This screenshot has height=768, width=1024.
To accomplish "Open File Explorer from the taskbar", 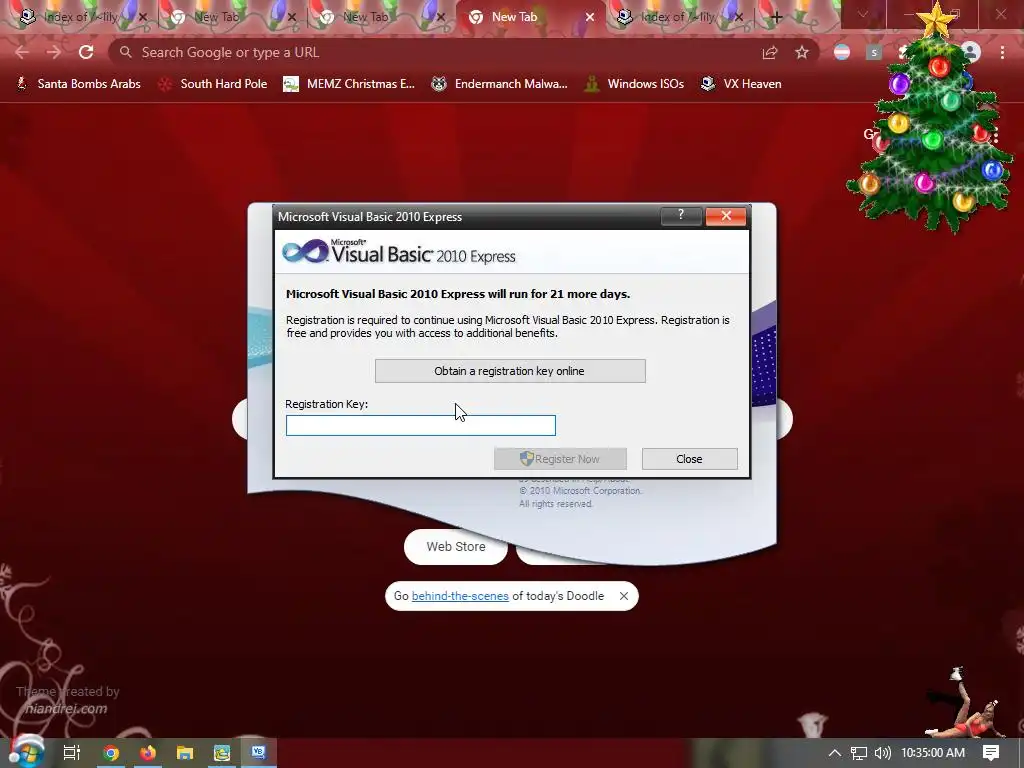I will [x=185, y=753].
